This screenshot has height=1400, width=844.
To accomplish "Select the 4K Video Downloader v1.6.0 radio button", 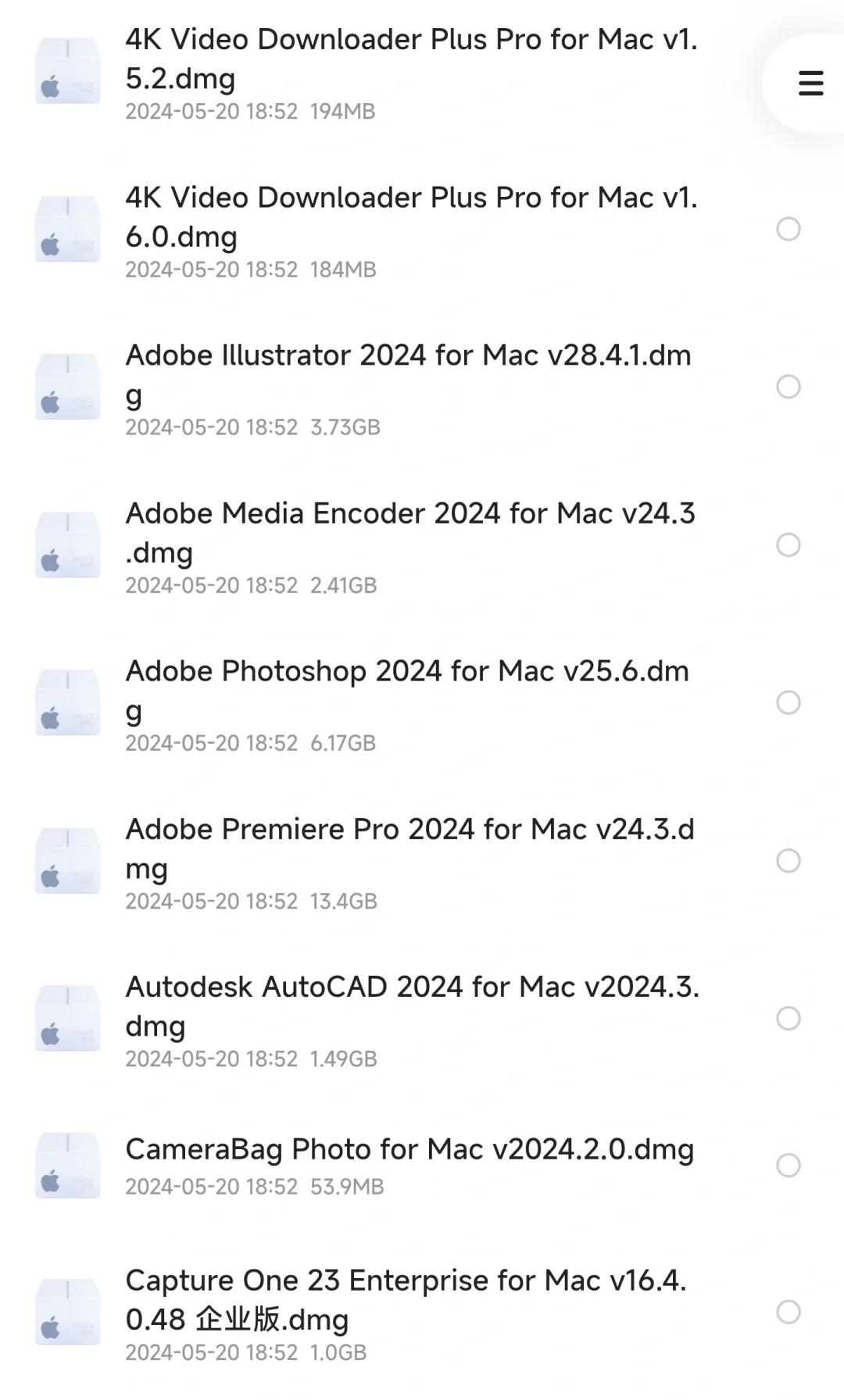I will point(788,229).
